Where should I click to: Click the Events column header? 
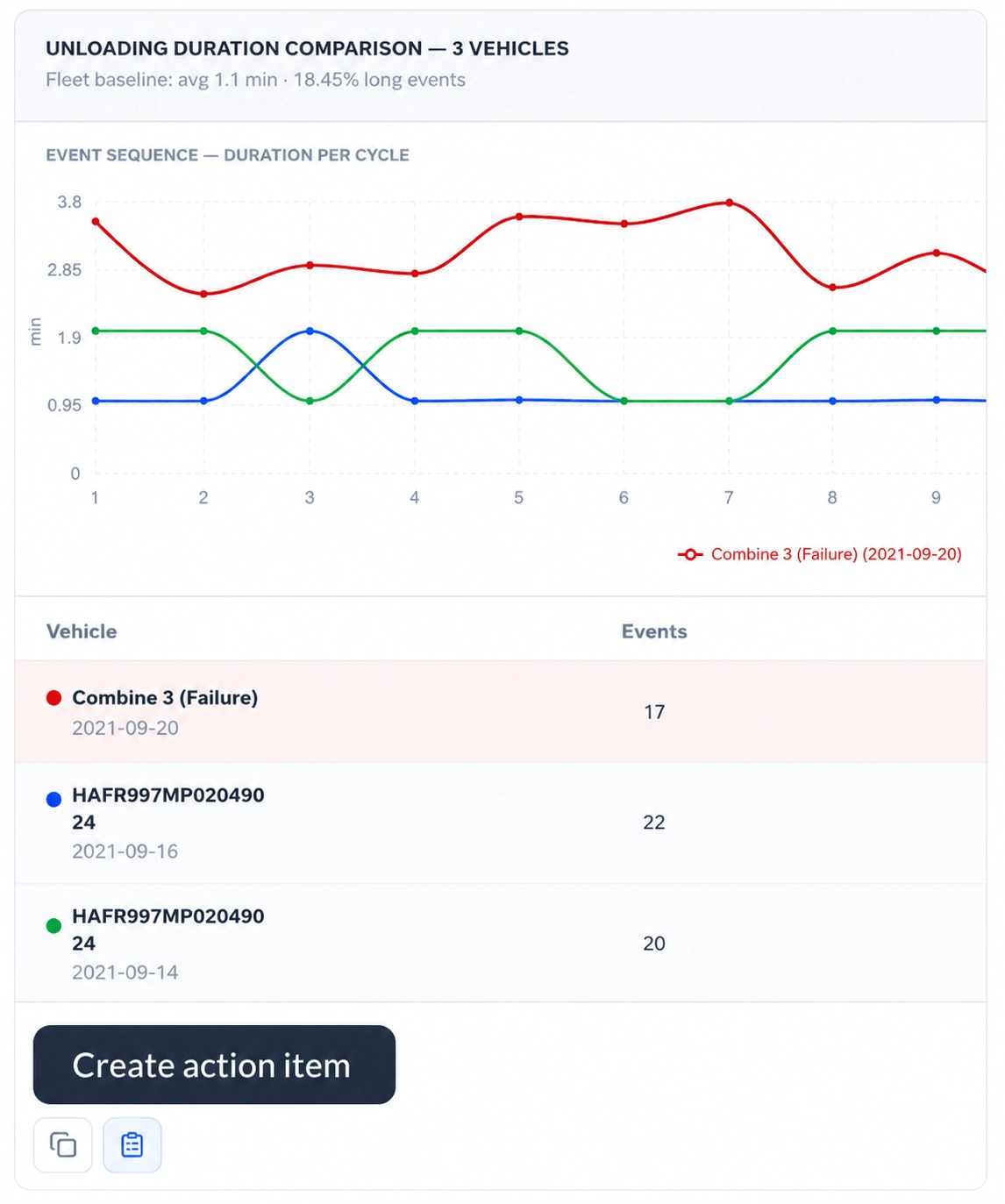654,631
